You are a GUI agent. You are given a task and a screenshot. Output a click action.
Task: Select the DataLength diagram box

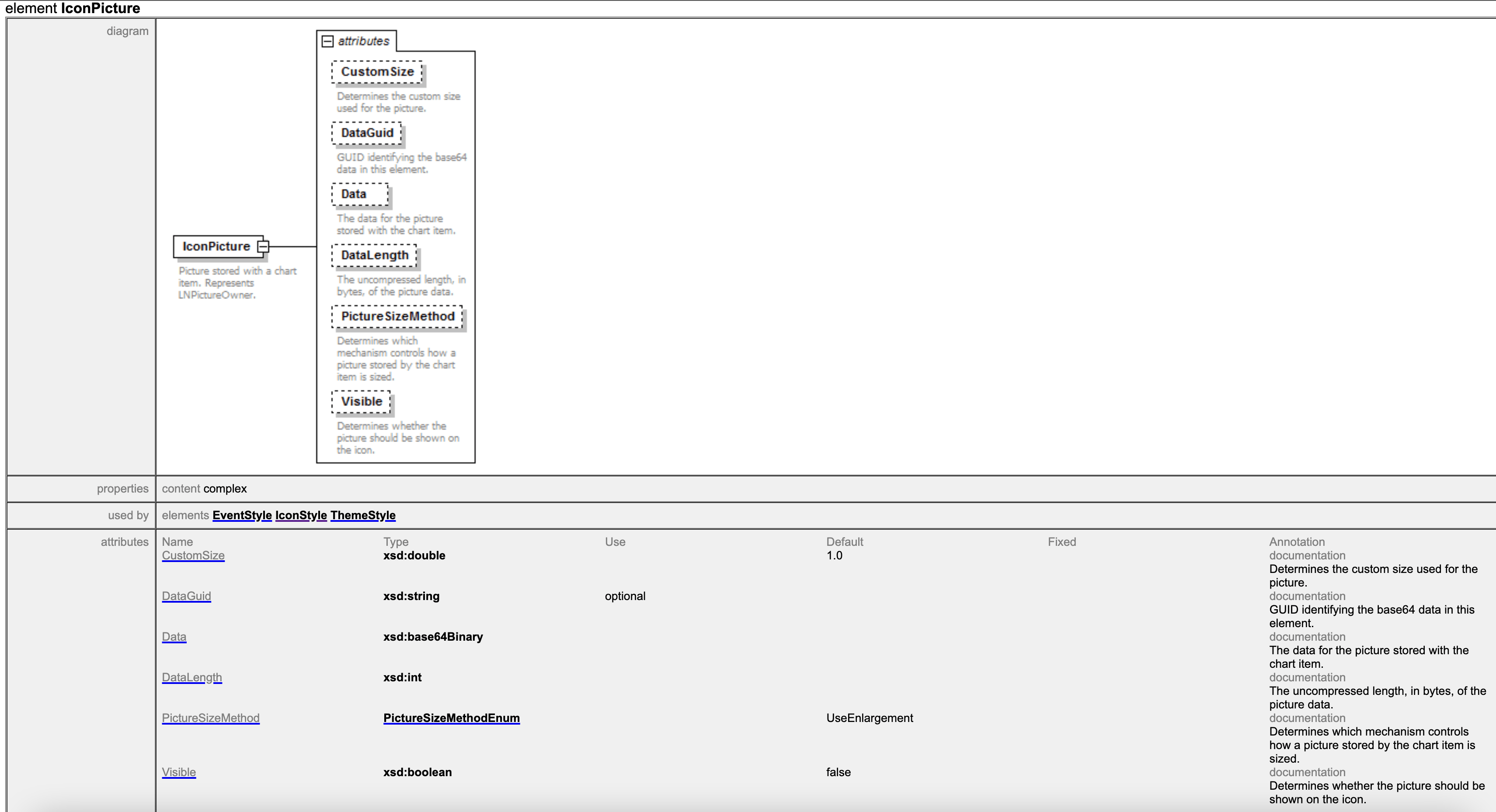point(375,255)
